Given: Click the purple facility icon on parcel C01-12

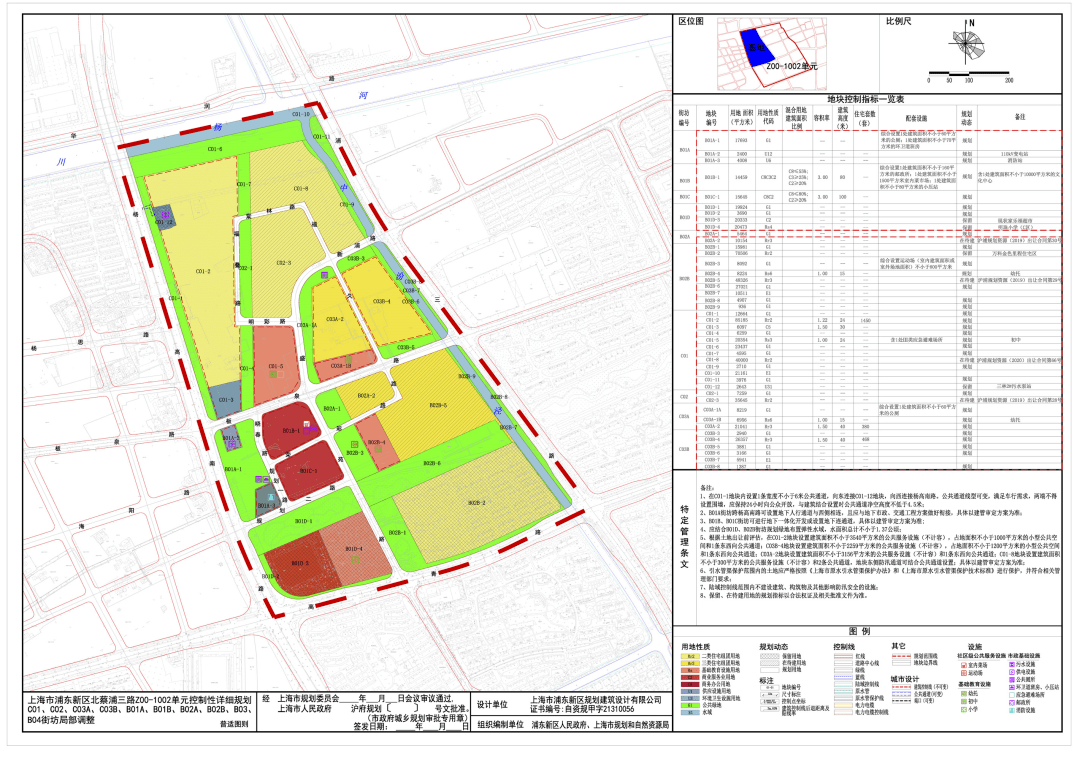Looking at the screenshot, I should [x=165, y=215].
